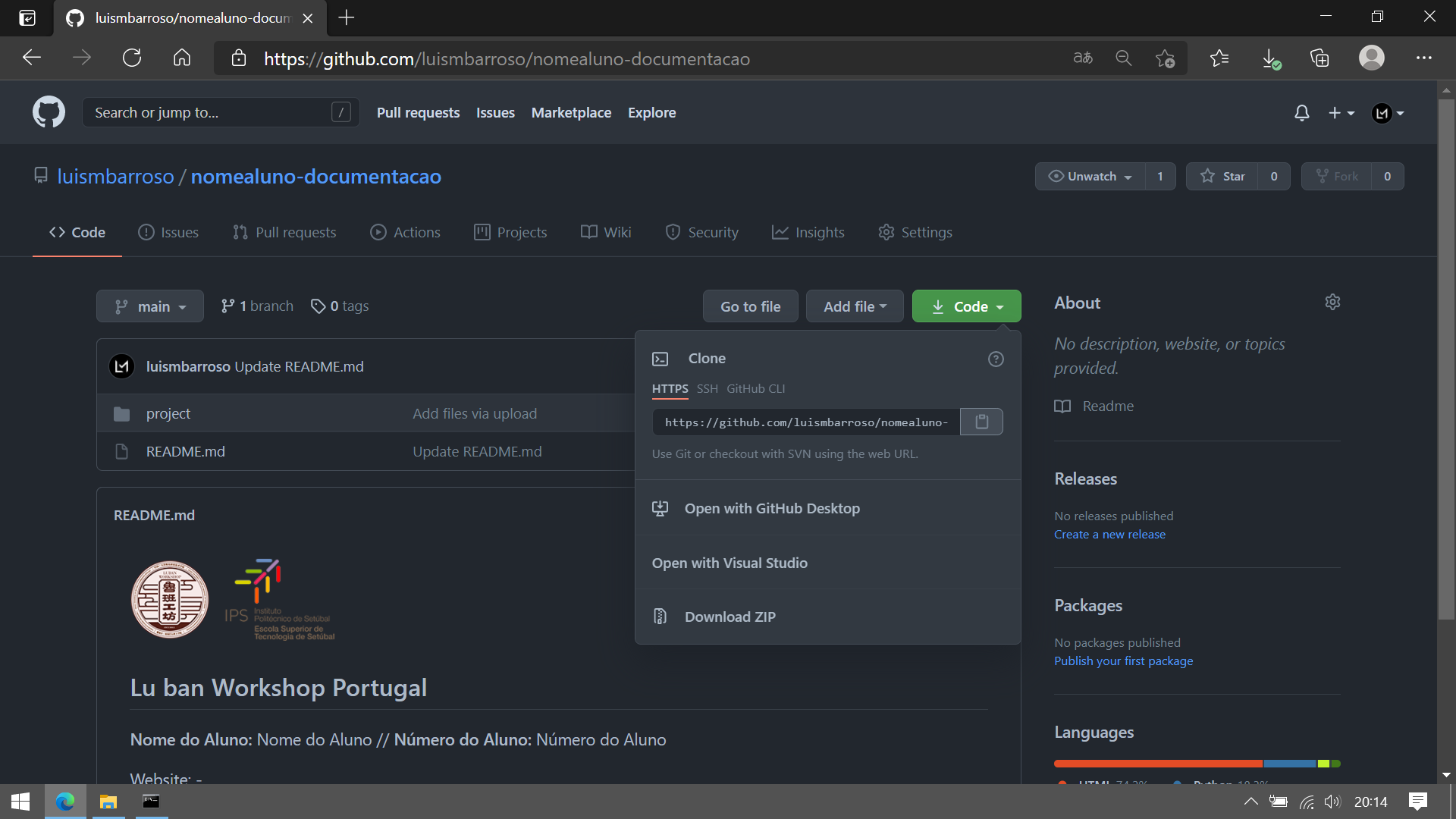This screenshot has width=1456, height=819.
Task: Open the Add file dropdown
Action: (x=855, y=306)
